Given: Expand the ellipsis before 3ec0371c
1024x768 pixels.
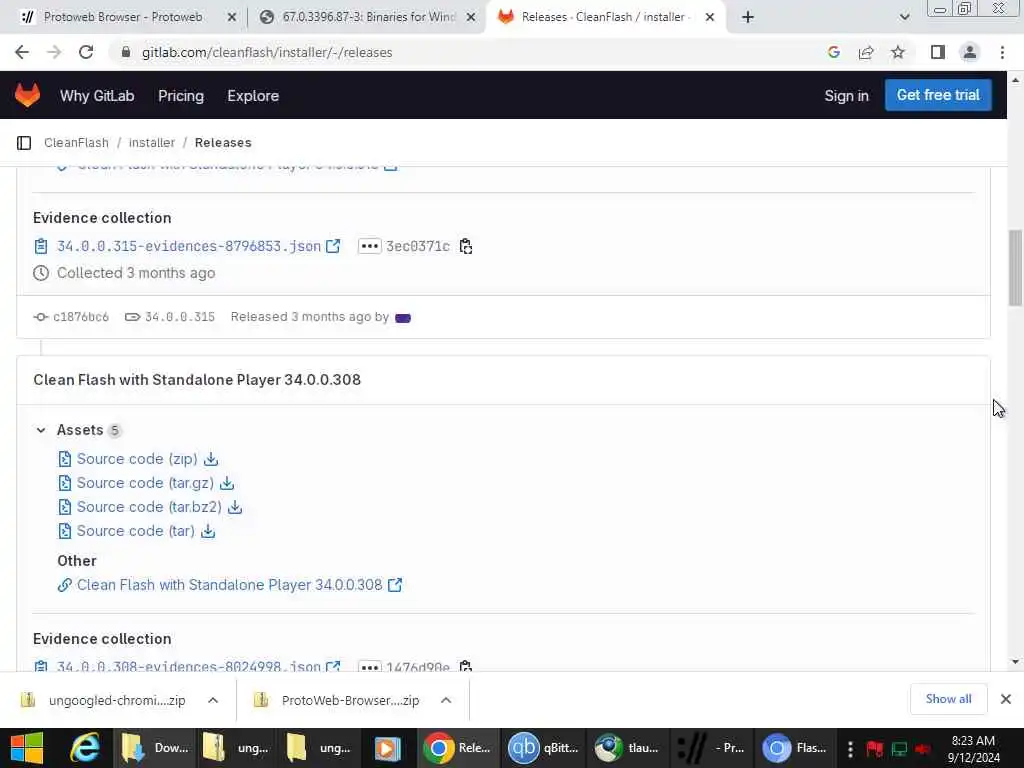Looking at the screenshot, I should [370, 246].
